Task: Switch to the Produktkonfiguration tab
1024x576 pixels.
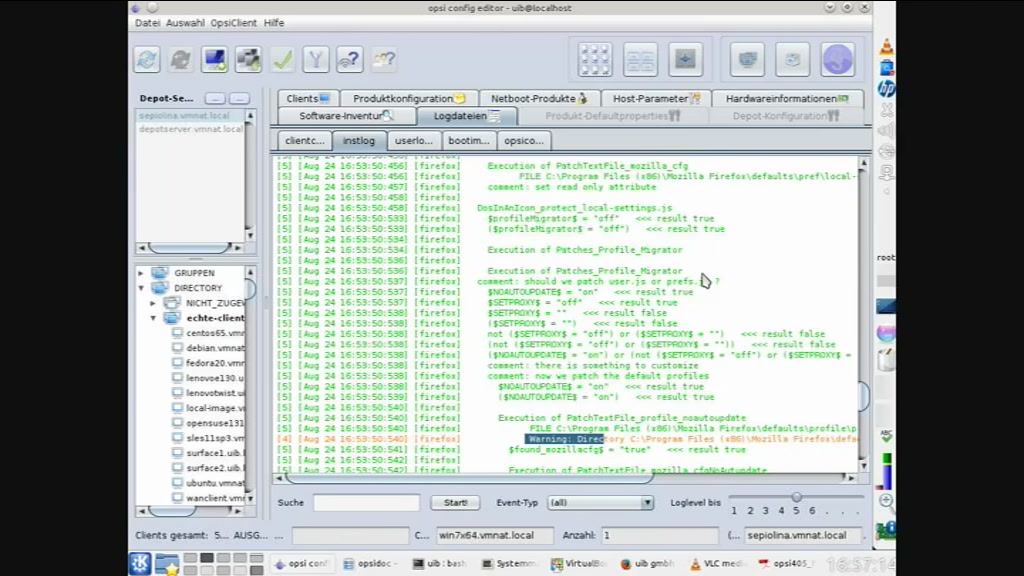Action: (x=409, y=99)
